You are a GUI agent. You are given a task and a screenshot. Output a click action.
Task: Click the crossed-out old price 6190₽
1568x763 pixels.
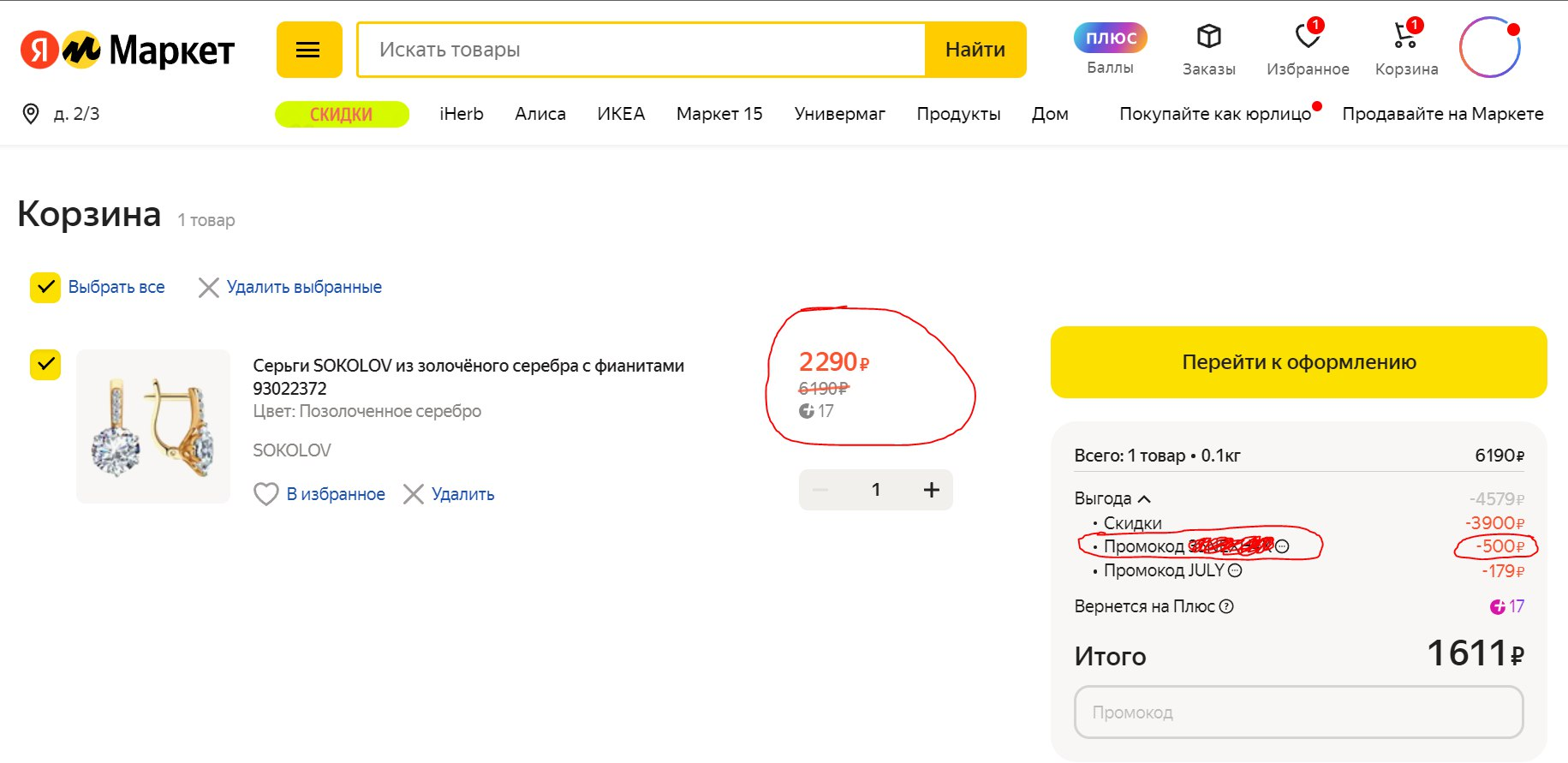[x=823, y=389]
